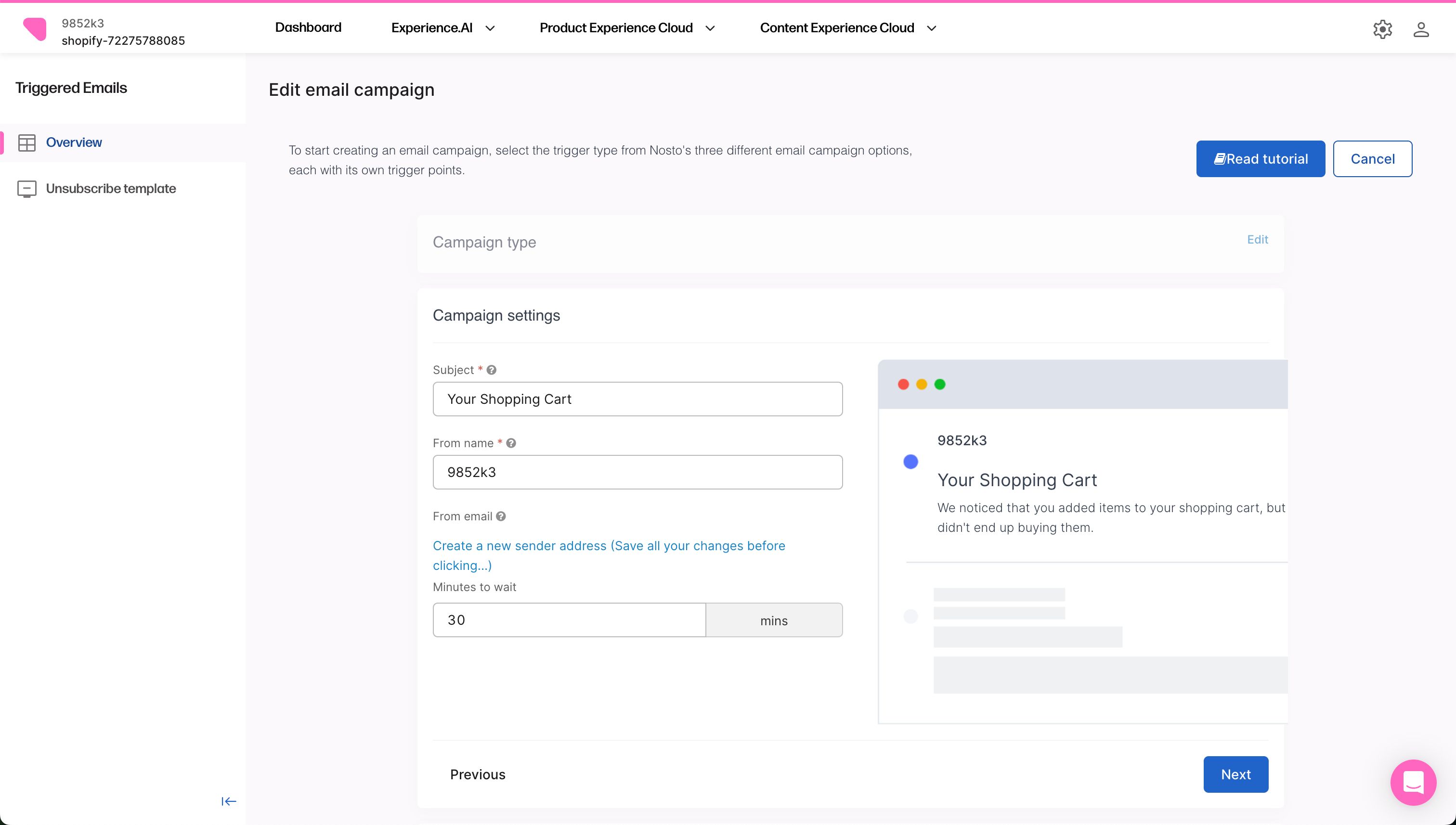Click Edit link in Campaign type
Image resolution: width=1456 pixels, height=825 pixels.
click(x=1257, y=239)
